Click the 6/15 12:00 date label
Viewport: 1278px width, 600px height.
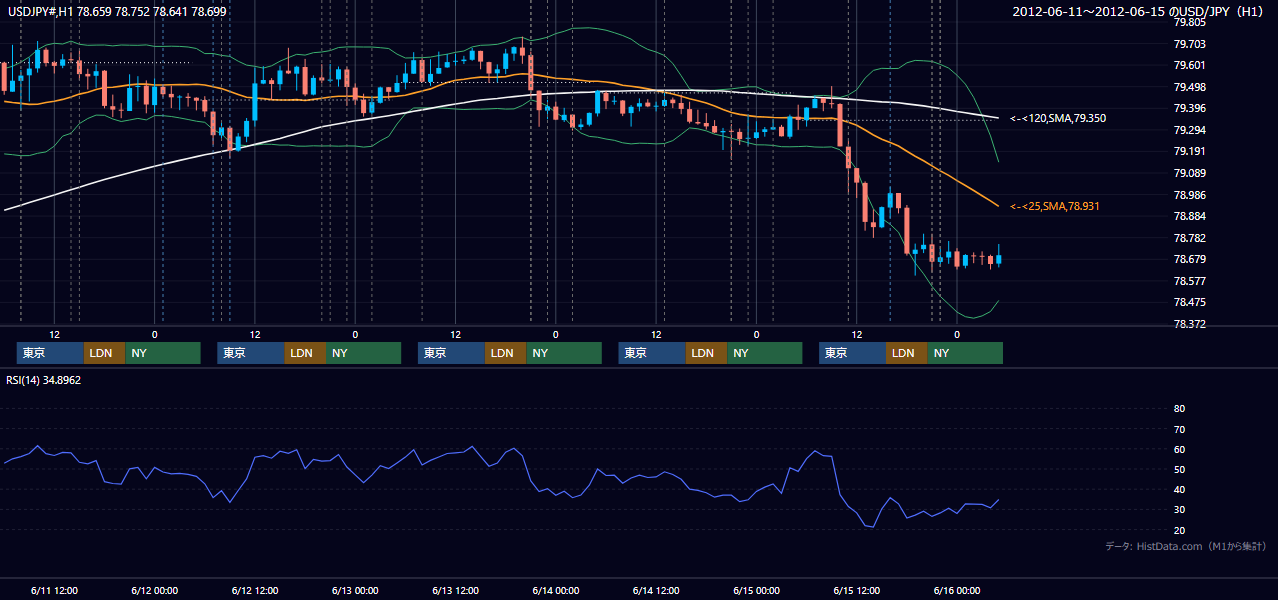click(856, 590)
